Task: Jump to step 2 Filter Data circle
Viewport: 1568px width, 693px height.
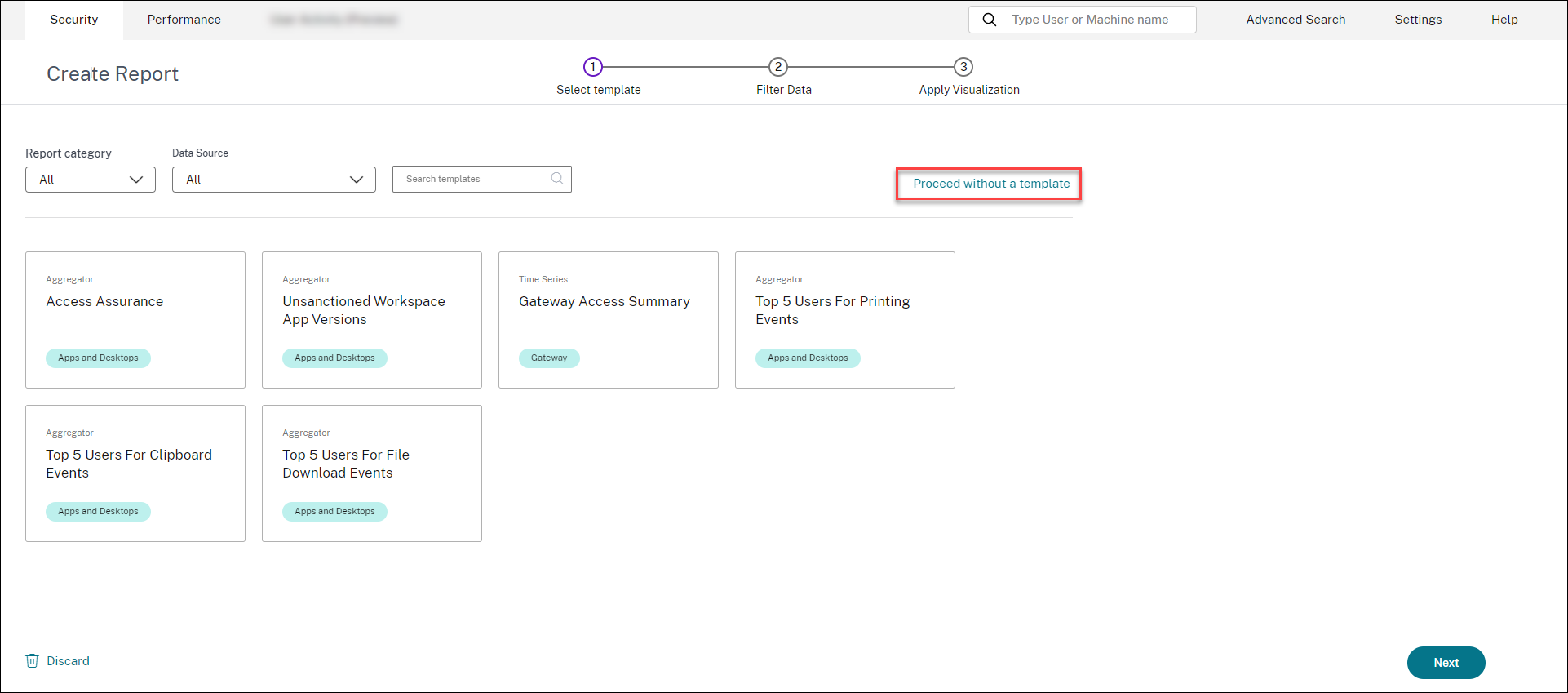Action: pyautogui.click(x=778, y=67)
